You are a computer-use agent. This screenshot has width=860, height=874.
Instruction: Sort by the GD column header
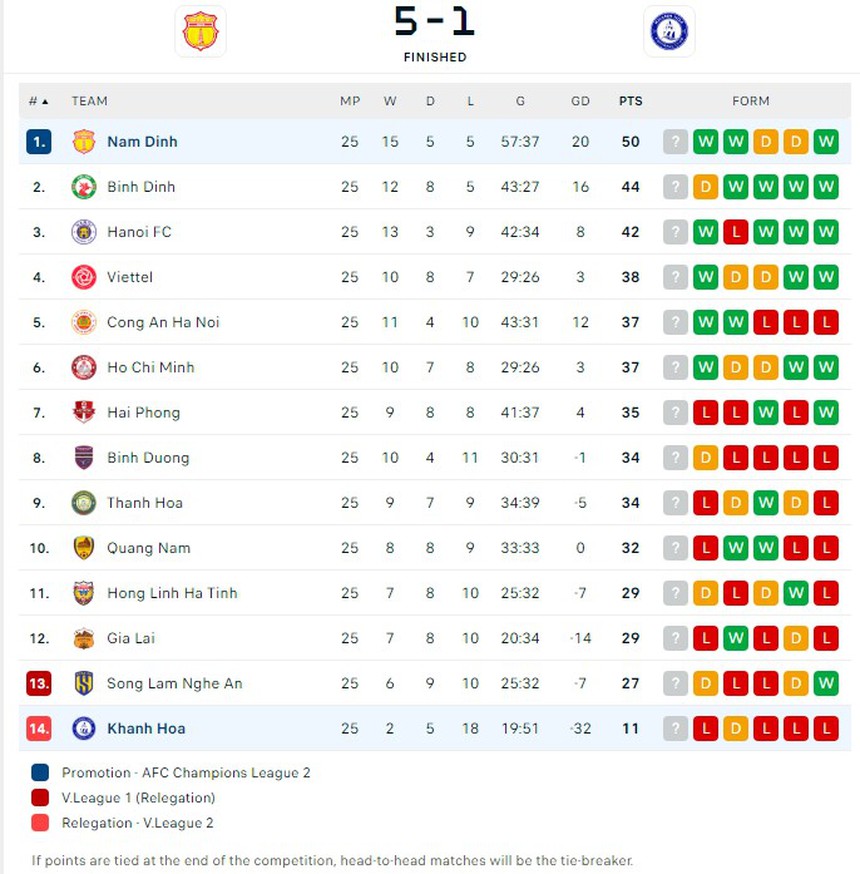pos(580,101)
